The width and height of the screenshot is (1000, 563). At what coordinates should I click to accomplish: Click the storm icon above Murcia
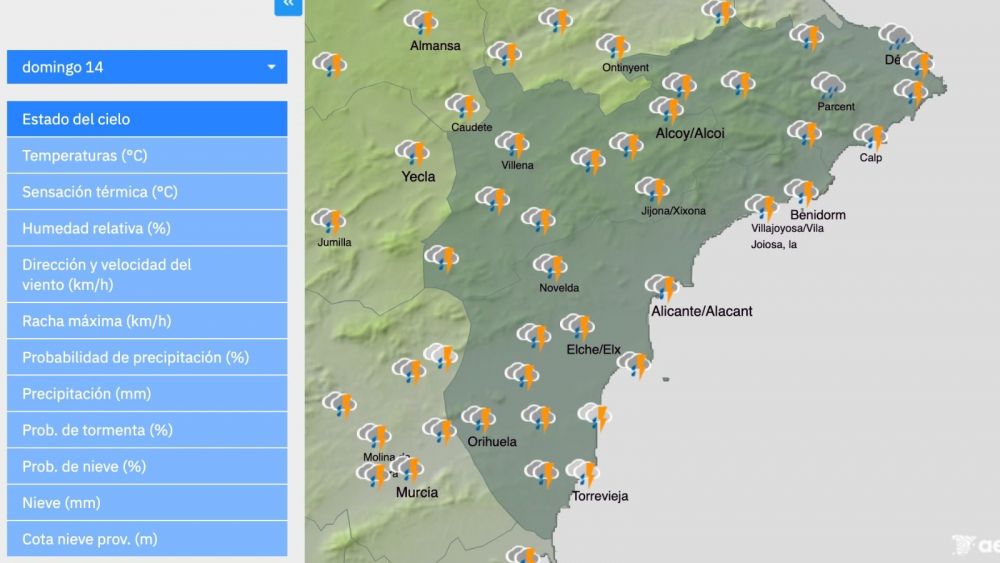point(408,469)
